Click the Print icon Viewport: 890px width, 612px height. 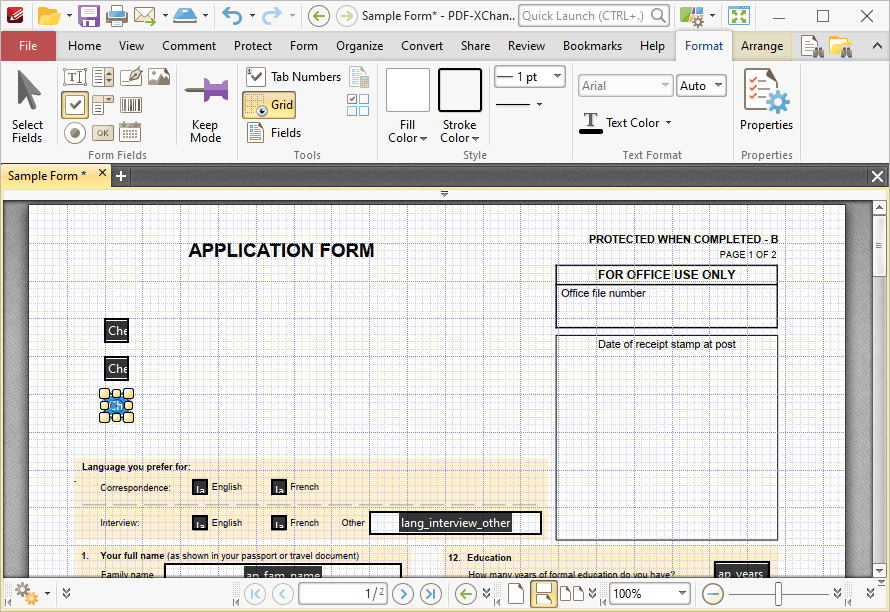117,16
